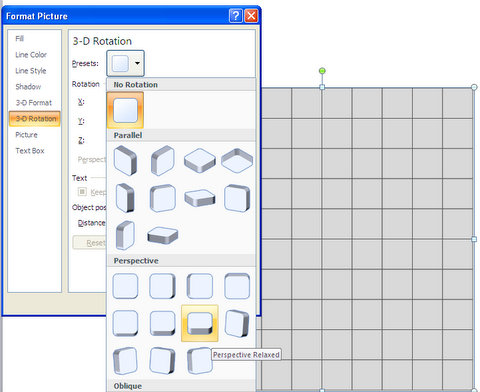Pick the flat dark Parallel preset in third row

tap(163, 235)
